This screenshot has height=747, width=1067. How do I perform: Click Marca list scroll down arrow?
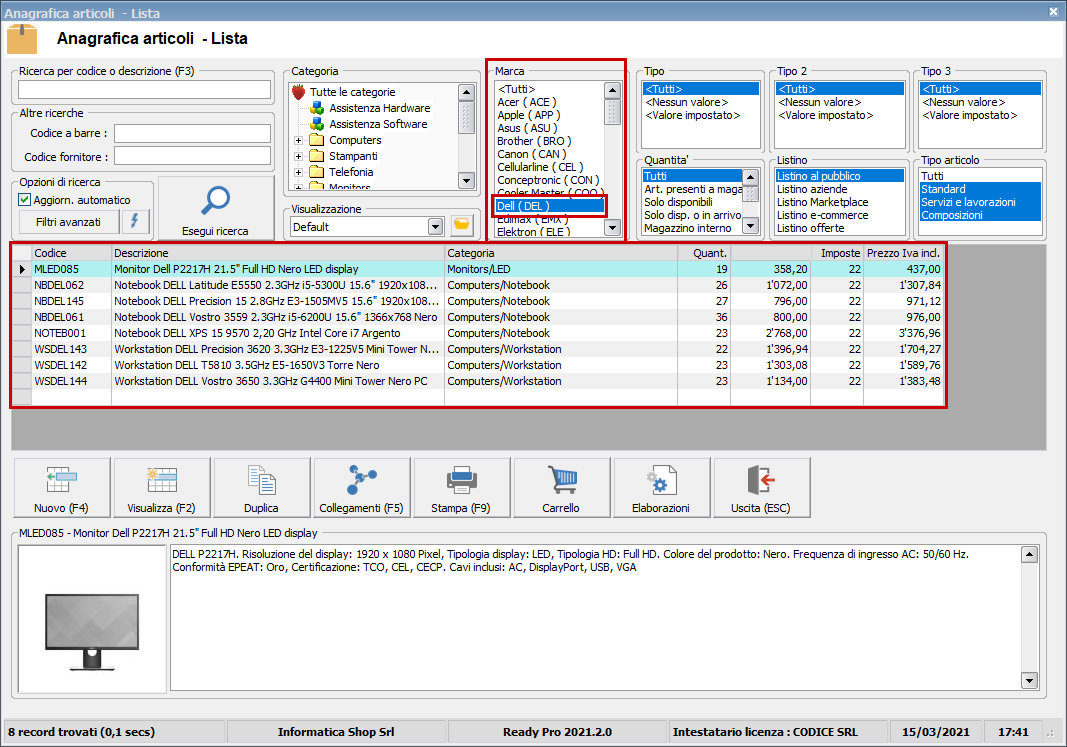[x=612, y=227]
